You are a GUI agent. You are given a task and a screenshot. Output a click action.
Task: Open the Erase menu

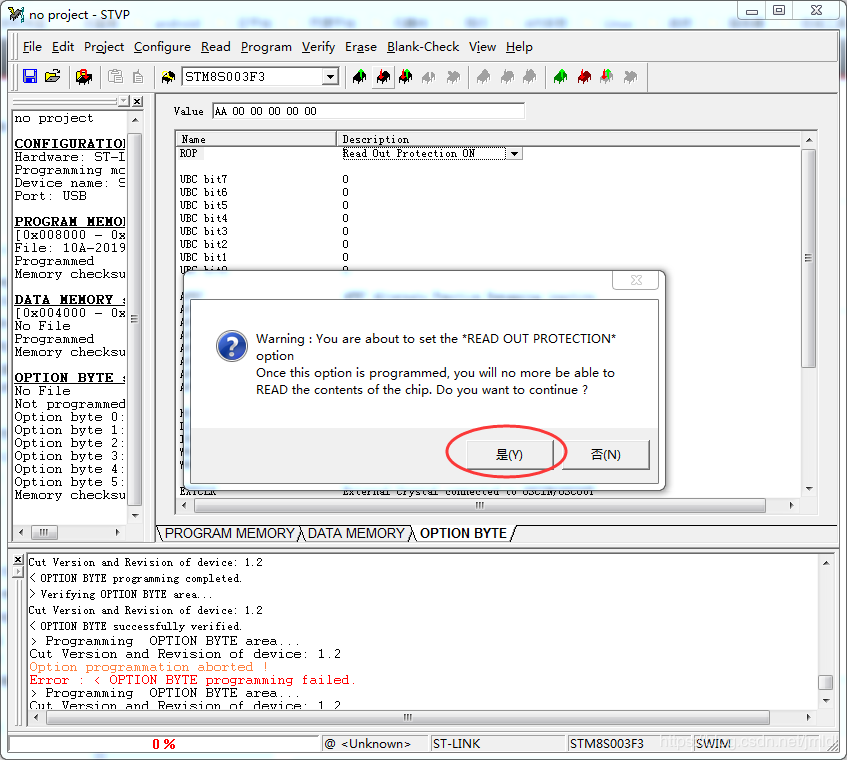click(361, 47)
